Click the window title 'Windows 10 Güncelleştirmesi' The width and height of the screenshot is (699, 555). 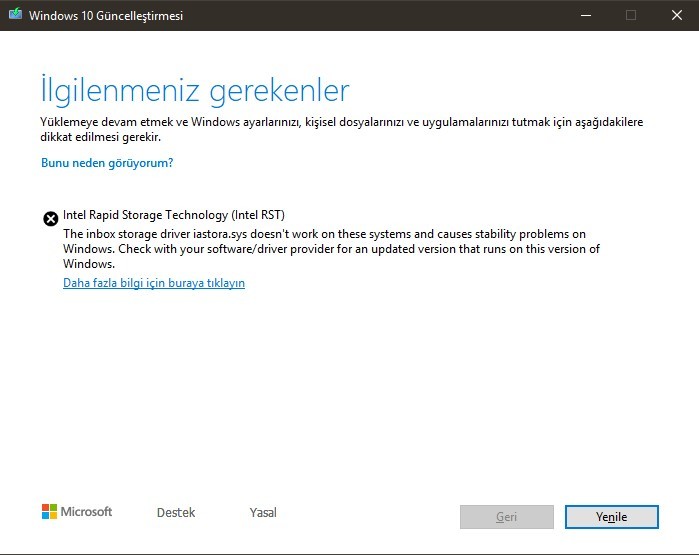(106, 16)
